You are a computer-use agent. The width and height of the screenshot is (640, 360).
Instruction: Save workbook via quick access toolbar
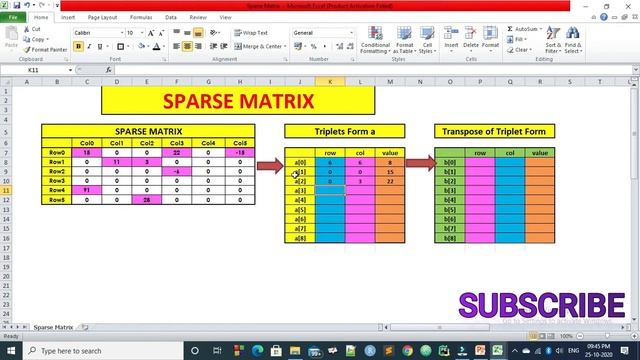point(17,5)
